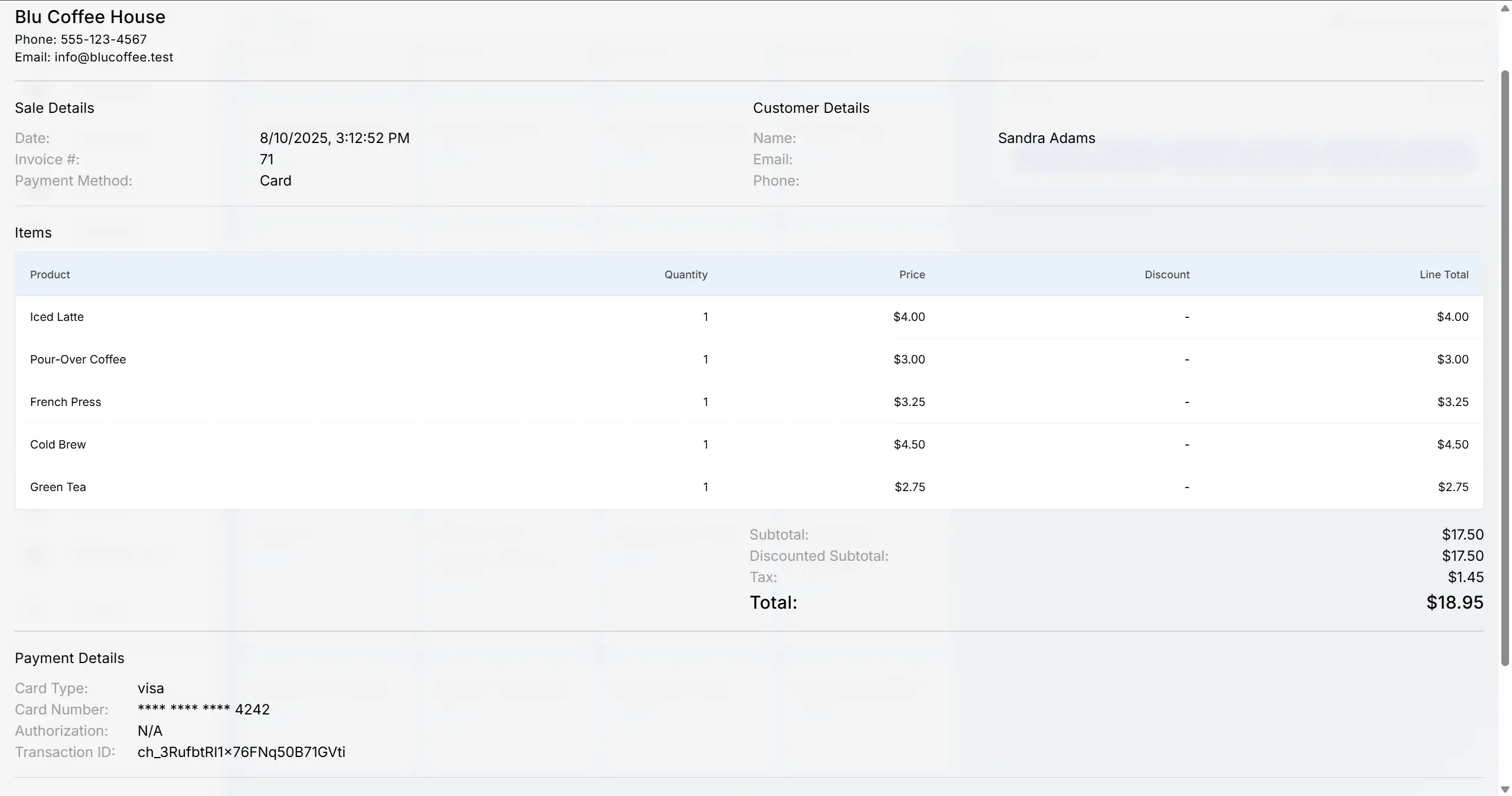Click the phone number 555-123-4567
The height and width of the screenshot is (796, 1512).
104,38
